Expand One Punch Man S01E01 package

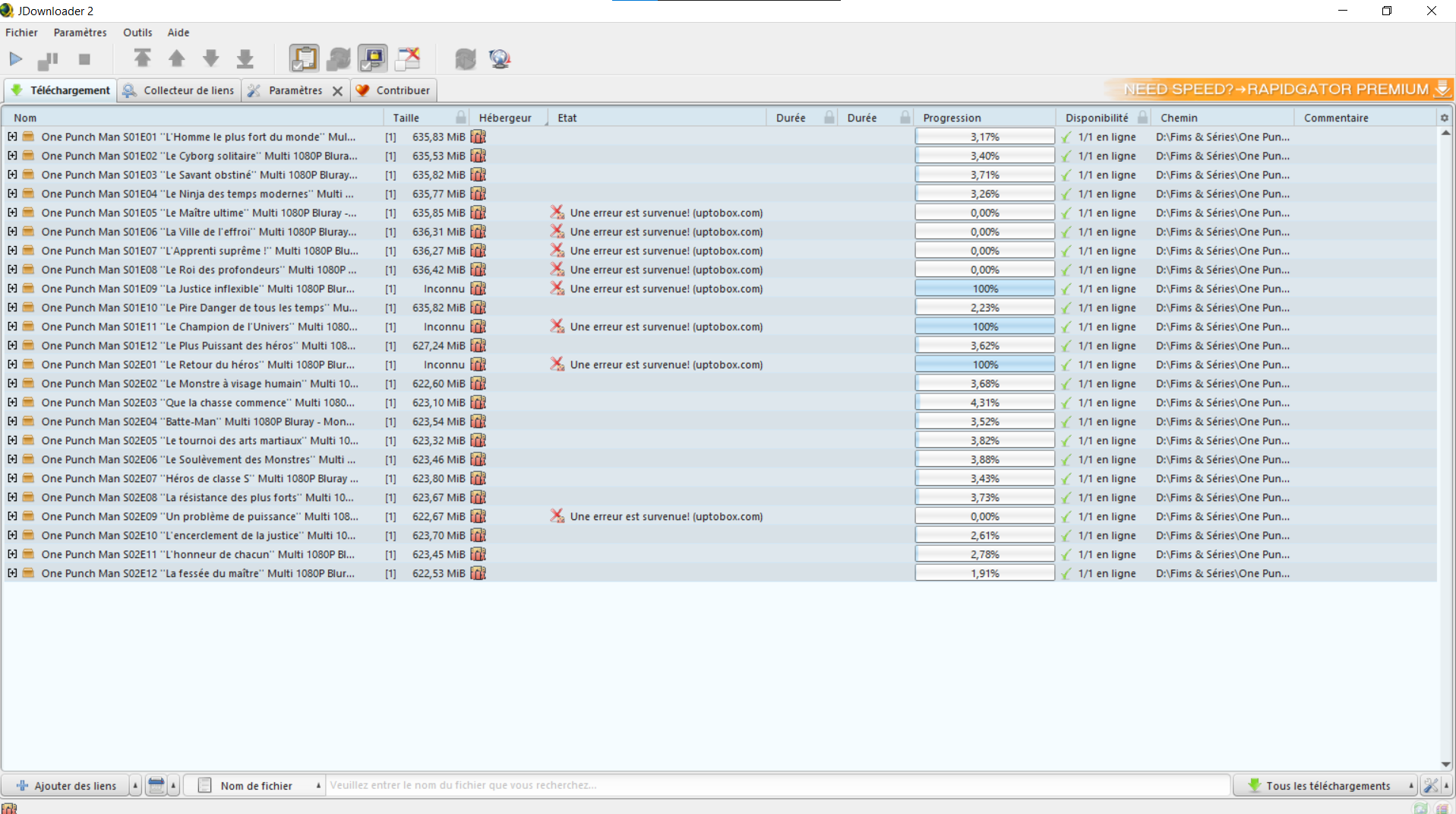point(12,137)
